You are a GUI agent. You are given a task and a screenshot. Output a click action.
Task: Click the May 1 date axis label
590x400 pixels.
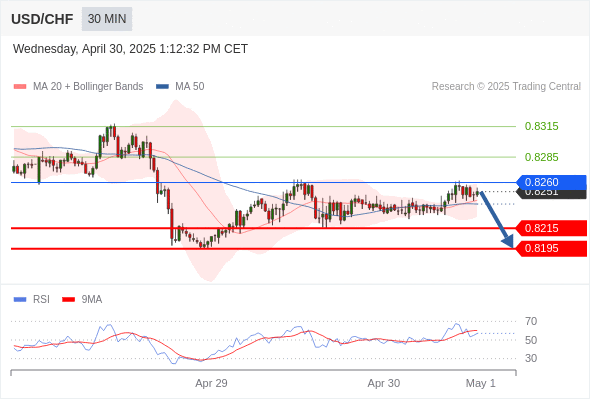click(x=481, y=383)
